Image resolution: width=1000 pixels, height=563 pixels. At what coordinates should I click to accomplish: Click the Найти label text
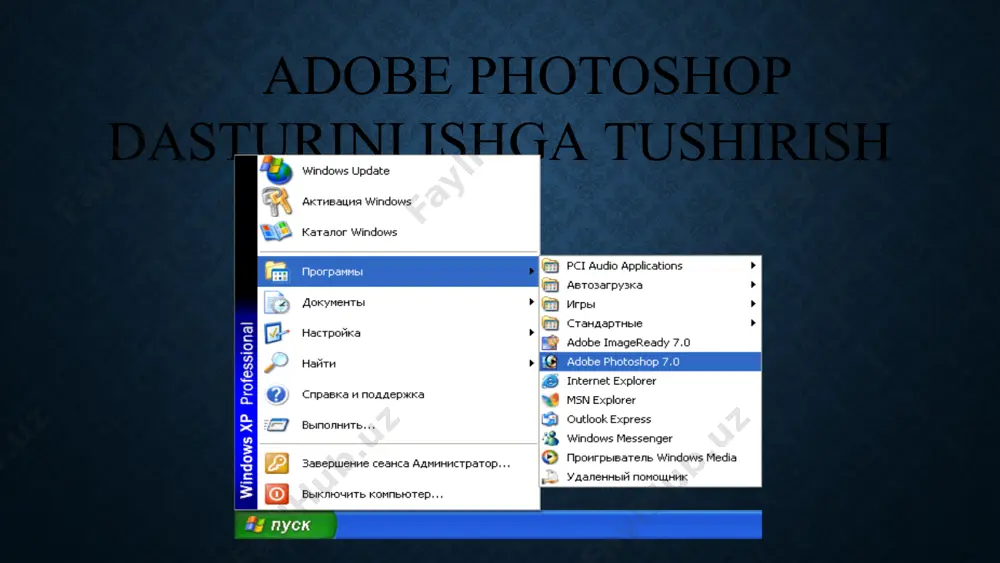pos(319,363)
